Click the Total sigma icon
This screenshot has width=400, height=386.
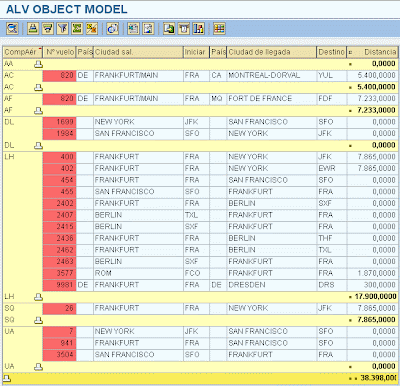pos(77,28)
